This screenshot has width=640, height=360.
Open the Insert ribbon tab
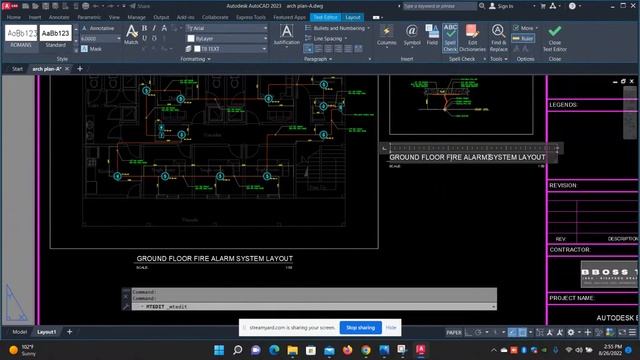click(35, 17)
